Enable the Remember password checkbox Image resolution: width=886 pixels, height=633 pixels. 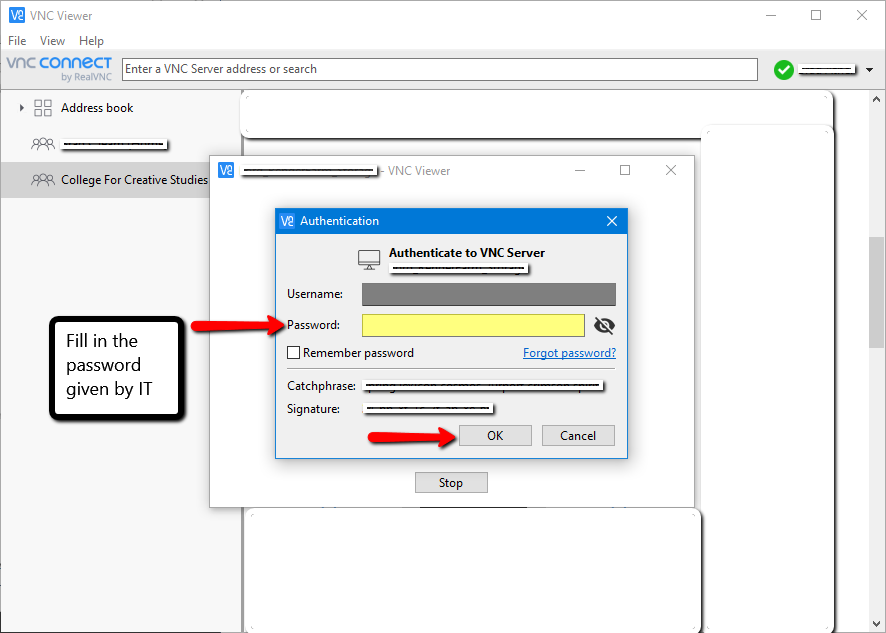point(294,353)
